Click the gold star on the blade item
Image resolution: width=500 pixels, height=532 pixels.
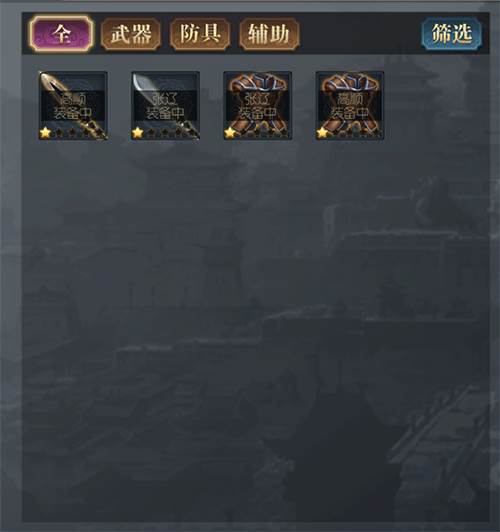(137, 133)
